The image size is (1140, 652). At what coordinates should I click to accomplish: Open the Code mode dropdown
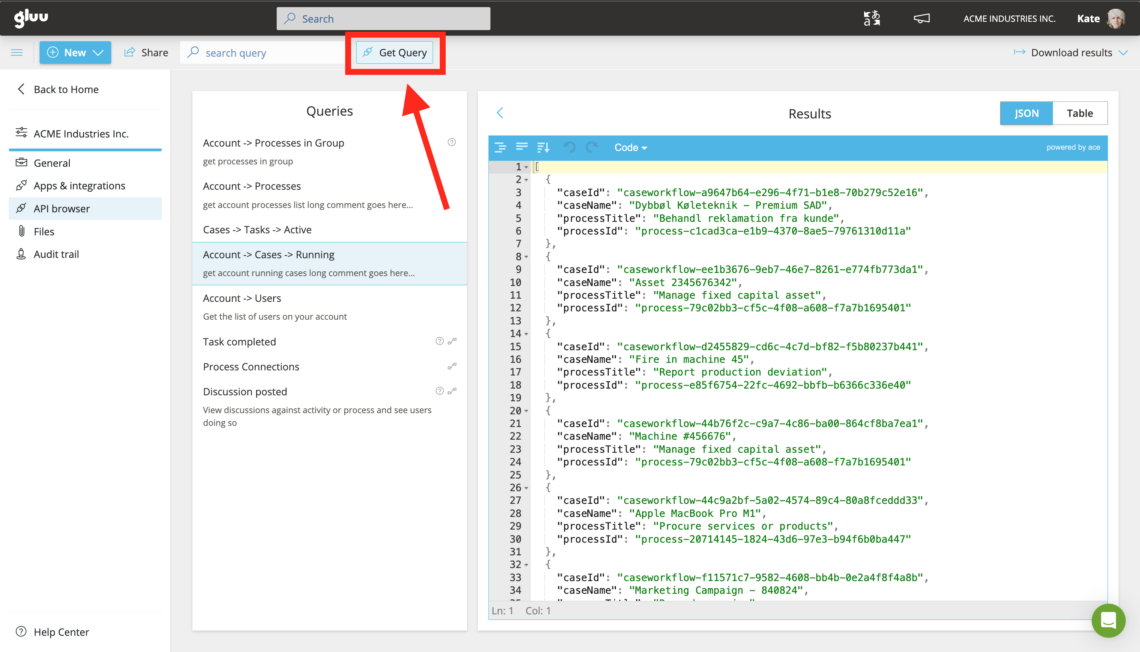coord(630,147)
